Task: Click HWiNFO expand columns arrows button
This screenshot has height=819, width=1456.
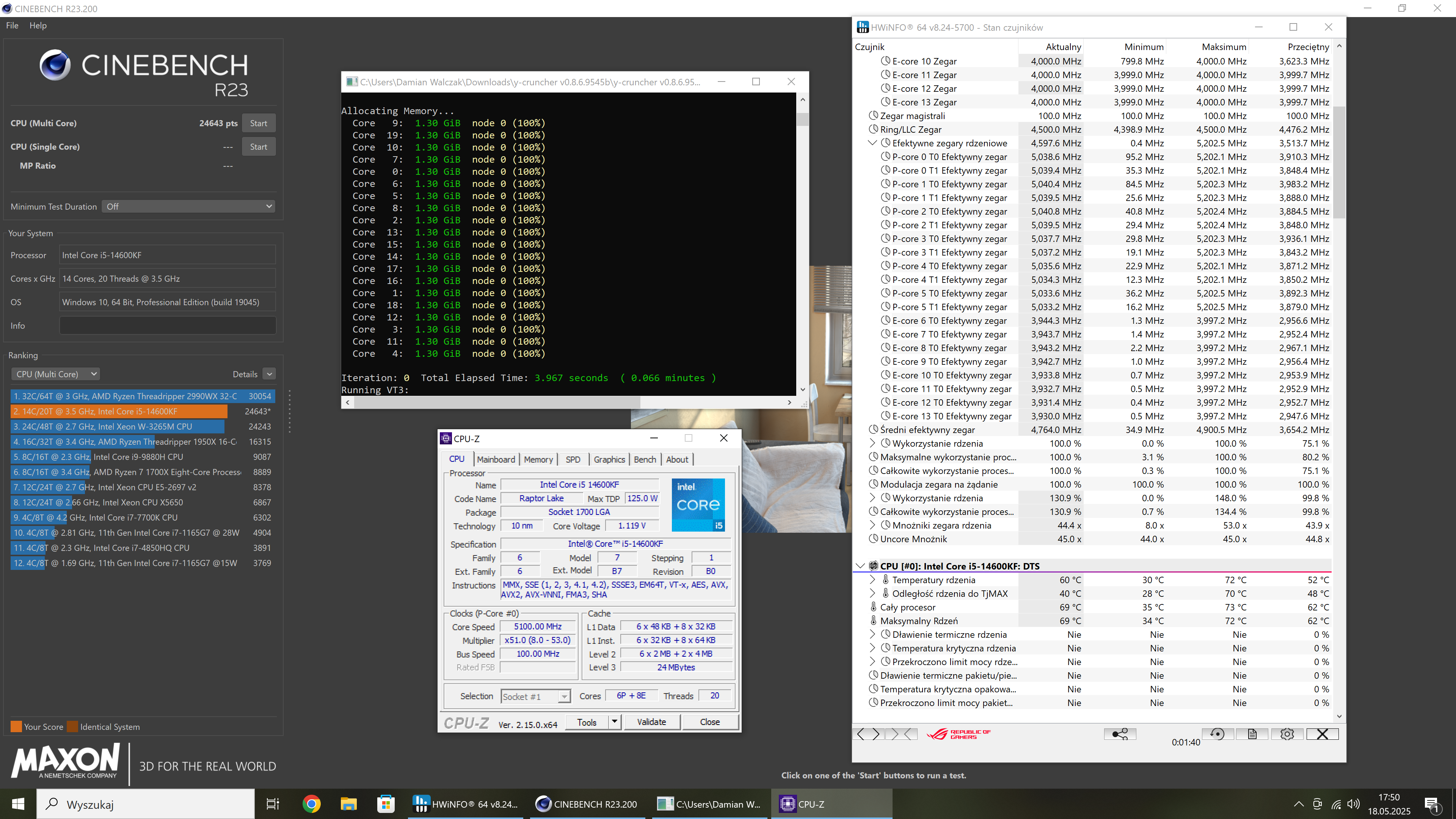Action: tap(868, 734)
